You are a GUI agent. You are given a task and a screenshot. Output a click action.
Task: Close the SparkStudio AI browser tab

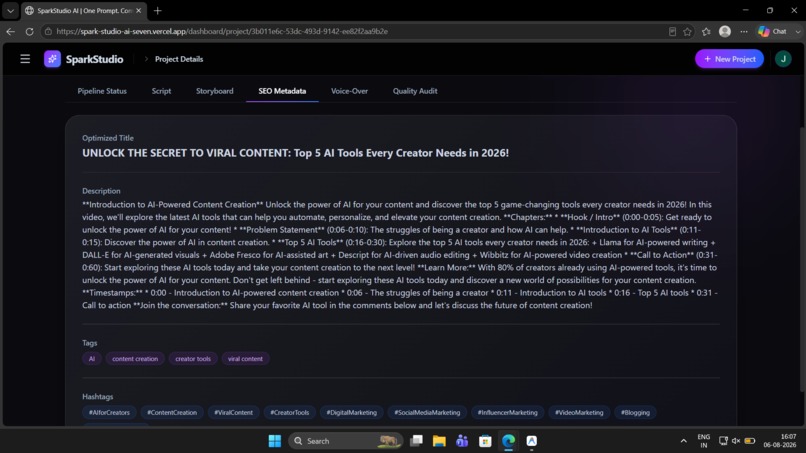click(x=138, y=10)
